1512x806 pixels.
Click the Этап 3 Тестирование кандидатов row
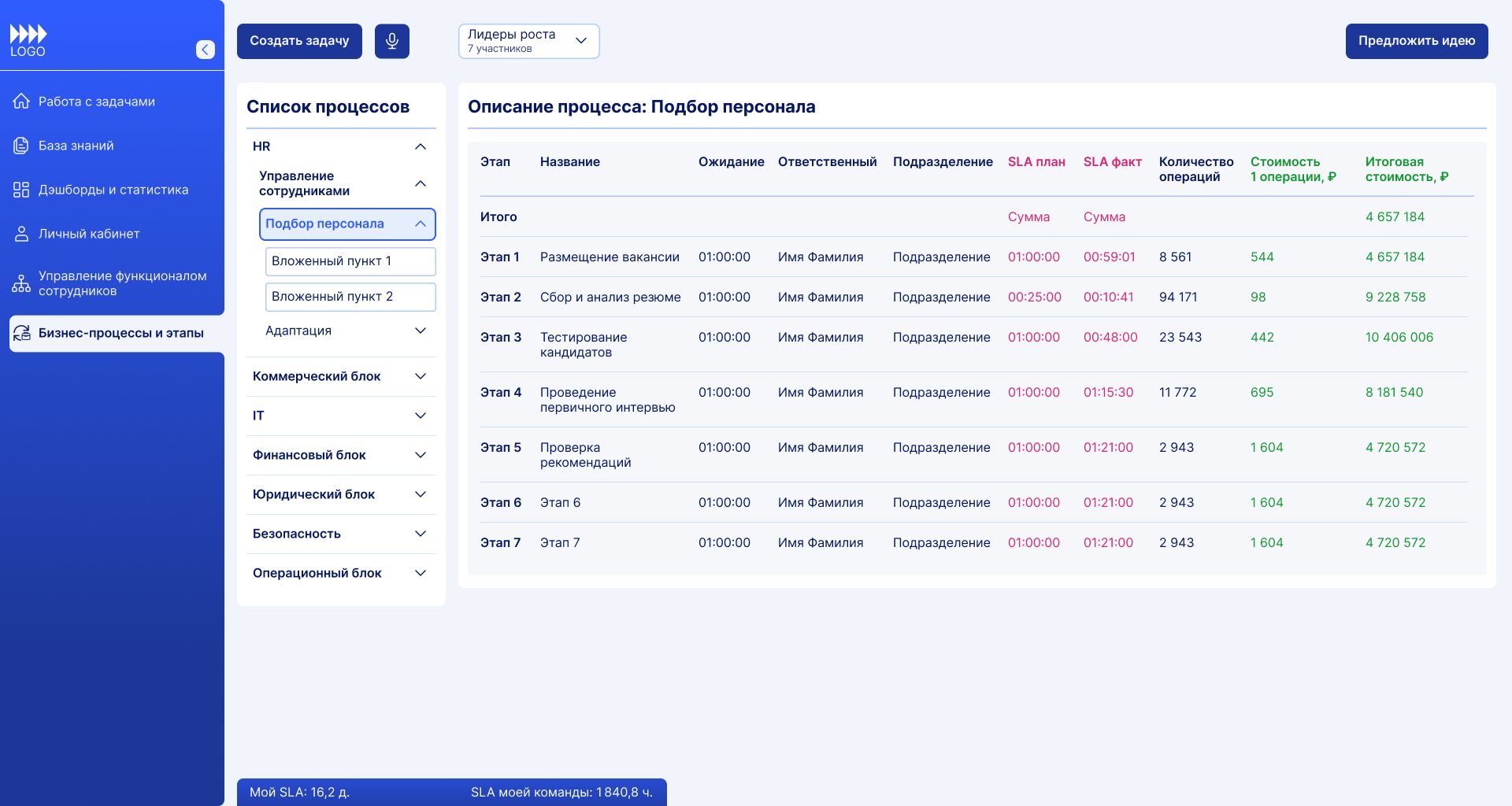pyautogui.click(x=583, y=345)
